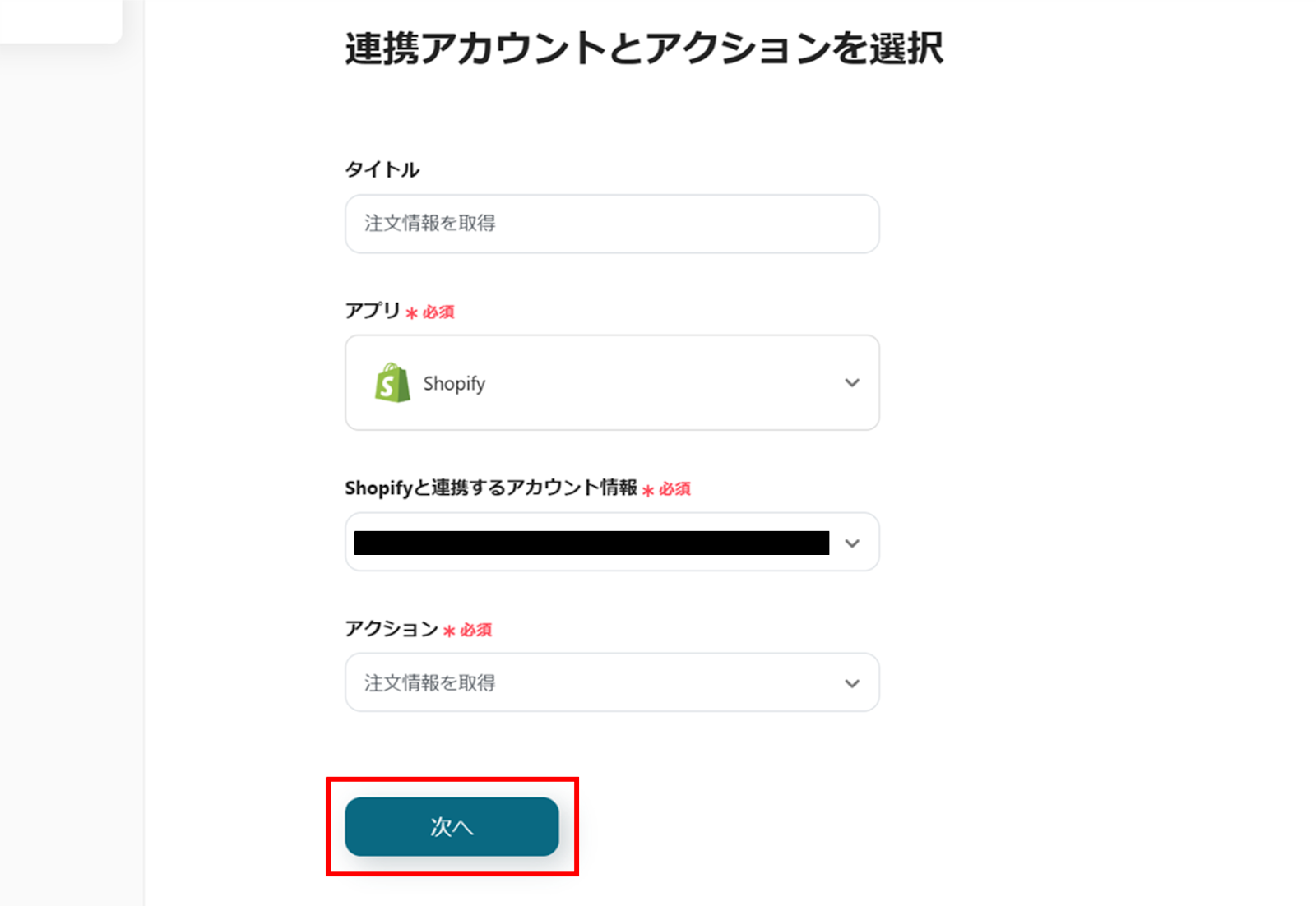This screenshot has width=1316, height=906.
Task: Click the red asterisk next to アクション
Action: (x=449, y=631)
